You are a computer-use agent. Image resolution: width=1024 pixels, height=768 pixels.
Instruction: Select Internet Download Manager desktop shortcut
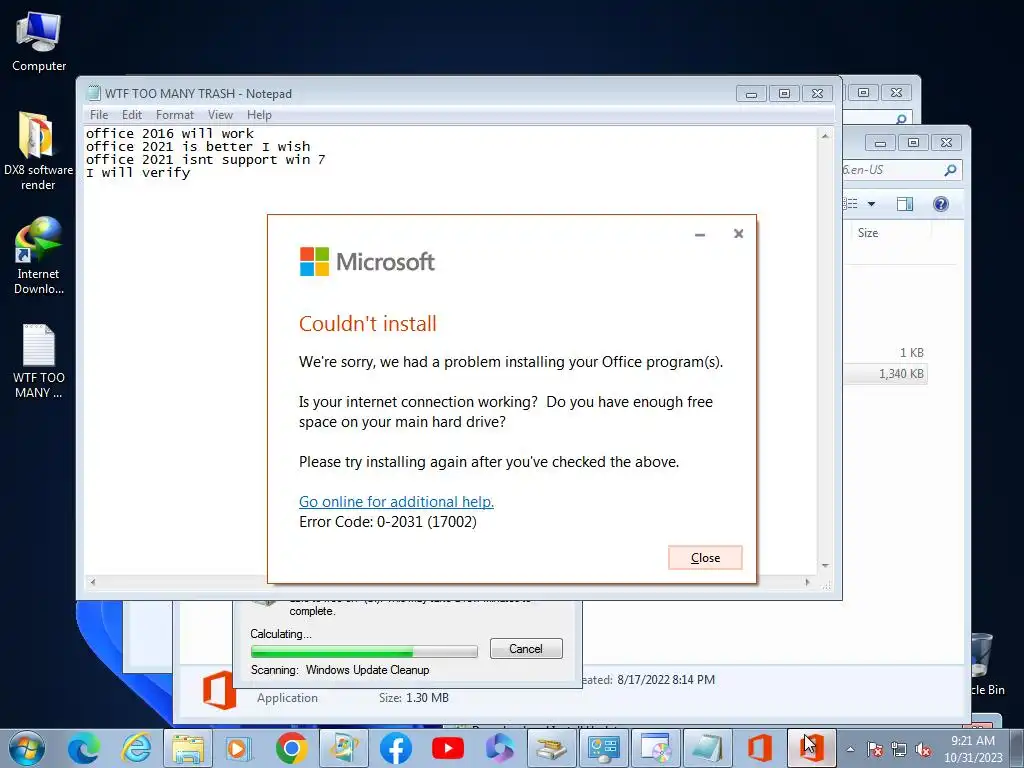pyautogui.click(x=38, y=256)
